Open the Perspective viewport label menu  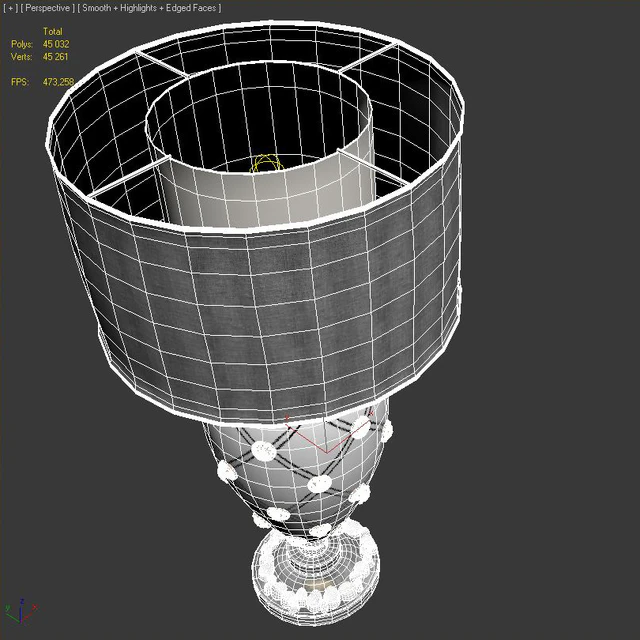(47, 8)
